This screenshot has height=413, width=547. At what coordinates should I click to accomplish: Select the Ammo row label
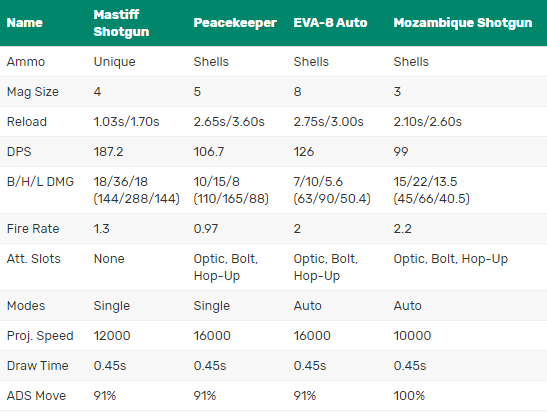26,62
